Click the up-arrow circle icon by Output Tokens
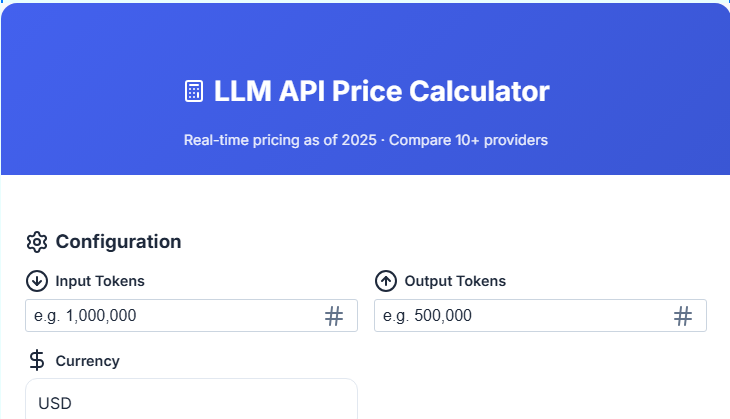Image resolution: width=730 pixels, height=419 pixels. click(x=386, y=281)
